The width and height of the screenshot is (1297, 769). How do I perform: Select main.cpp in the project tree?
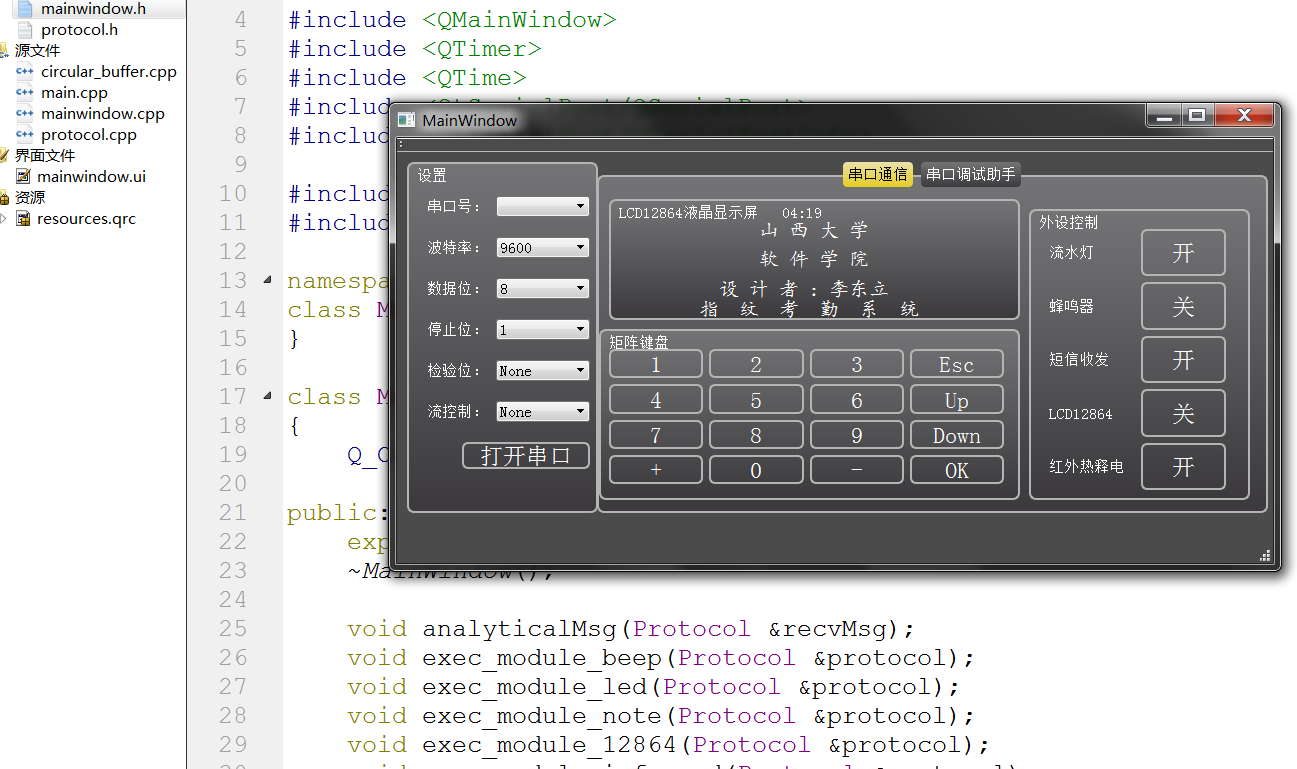coord(74,93)
